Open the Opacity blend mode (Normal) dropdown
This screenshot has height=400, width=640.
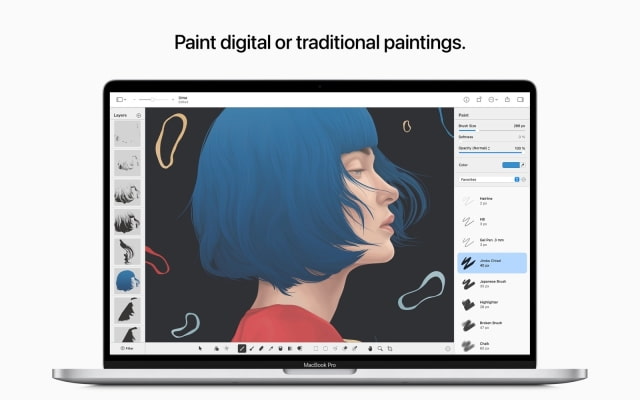pyautogui.click(x=474, y=148)
